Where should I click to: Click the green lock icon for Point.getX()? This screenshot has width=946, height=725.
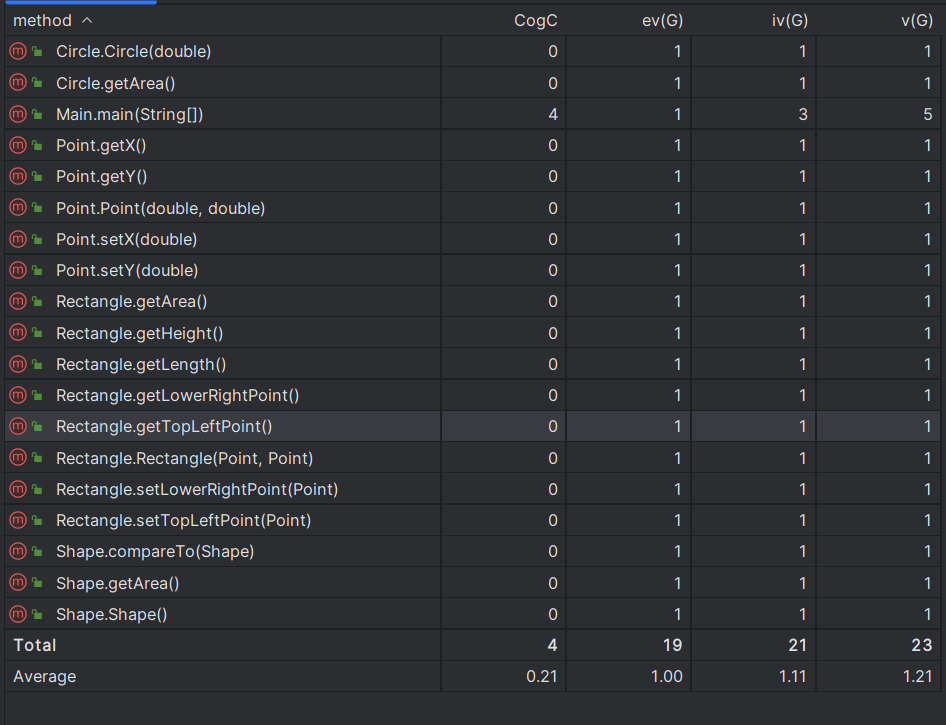[x=37, y=146]
